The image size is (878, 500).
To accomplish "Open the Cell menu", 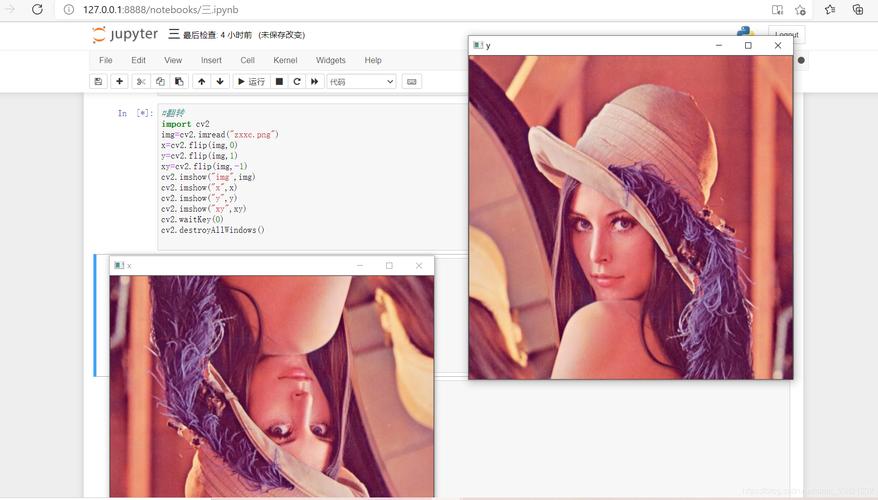I will tap(247, 60).
